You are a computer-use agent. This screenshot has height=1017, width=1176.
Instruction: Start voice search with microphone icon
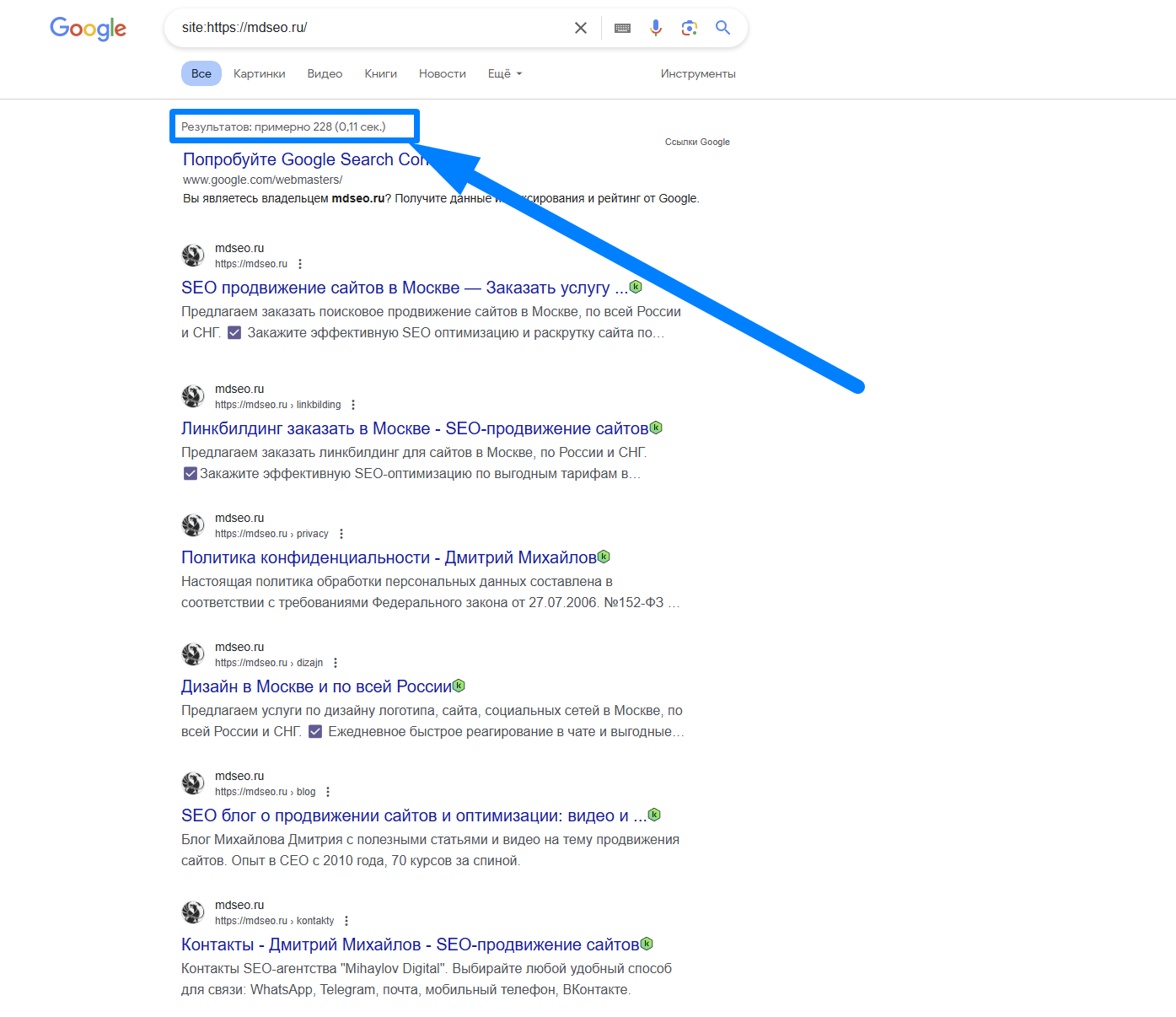point(656,28)
